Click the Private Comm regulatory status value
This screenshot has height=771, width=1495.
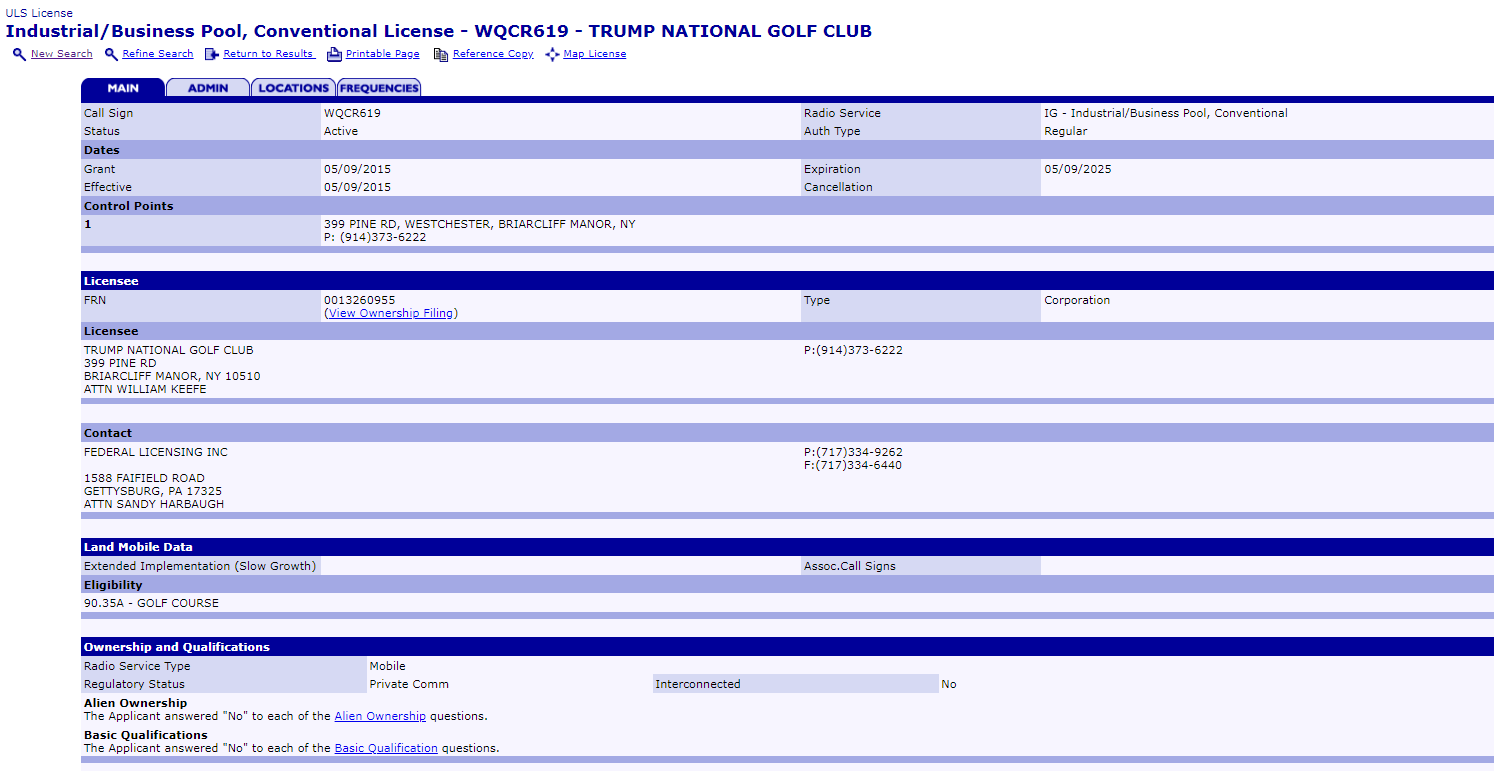point(409,684)
